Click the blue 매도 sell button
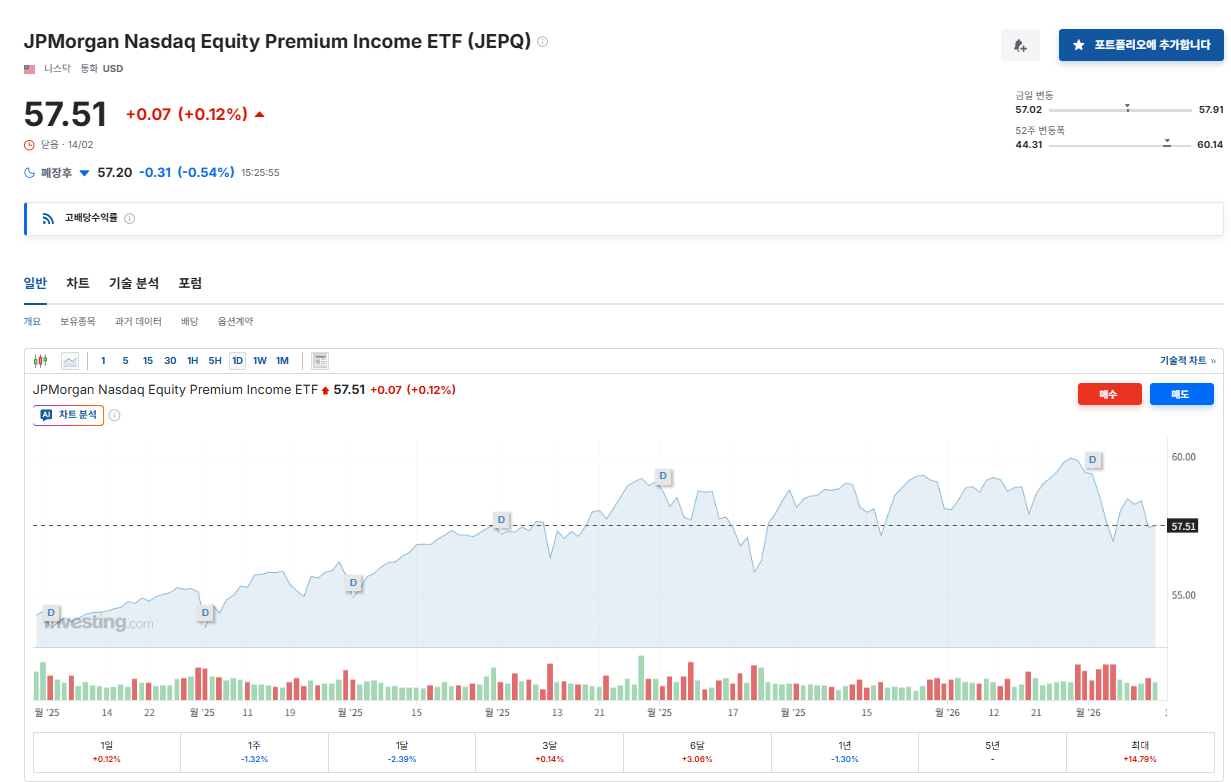This screenshot has height=782, width=1231. click(1182, 394)
